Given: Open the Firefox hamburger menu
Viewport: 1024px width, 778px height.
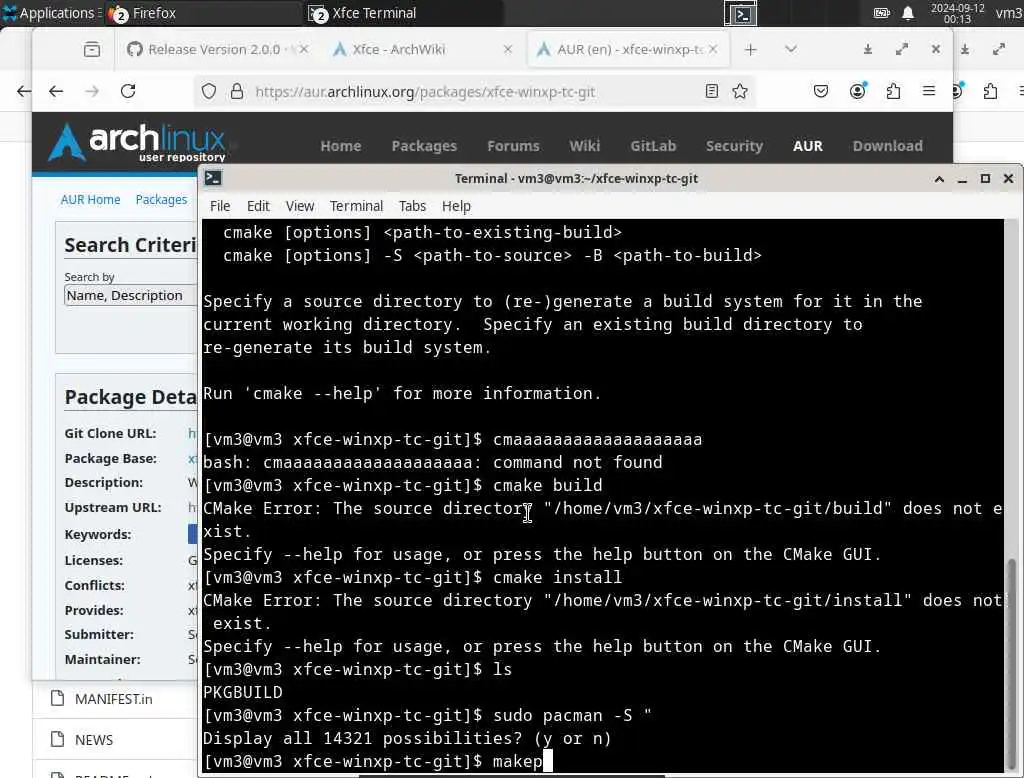Looking at the screenshot, I should (x=929, y=91).
